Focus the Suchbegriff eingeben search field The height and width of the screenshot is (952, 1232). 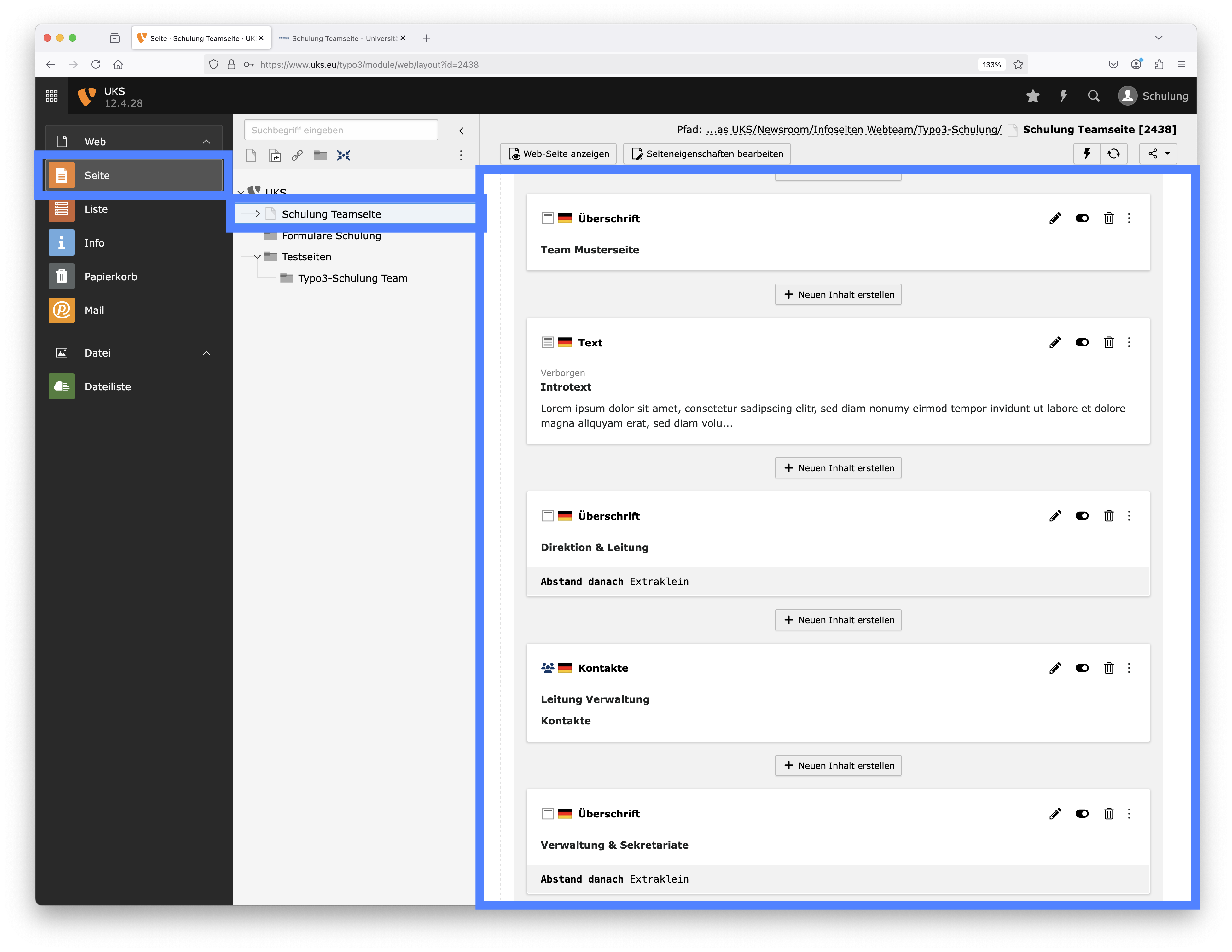pos(341,130)
